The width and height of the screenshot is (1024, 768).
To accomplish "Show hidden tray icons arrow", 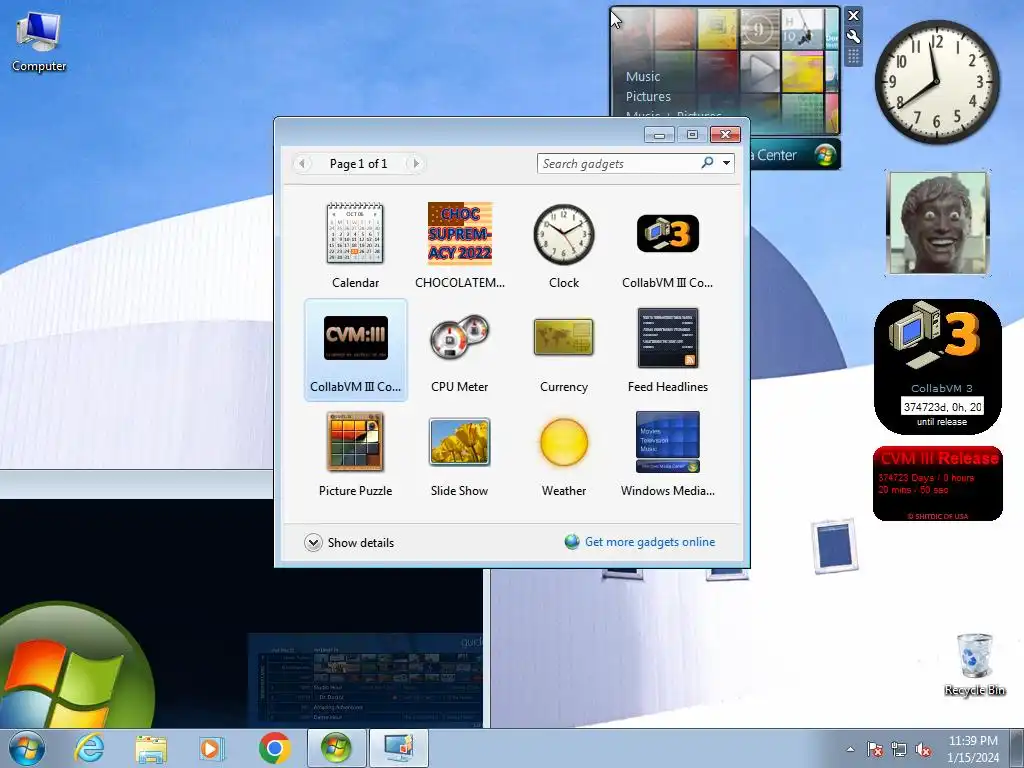I will [850, 749].
